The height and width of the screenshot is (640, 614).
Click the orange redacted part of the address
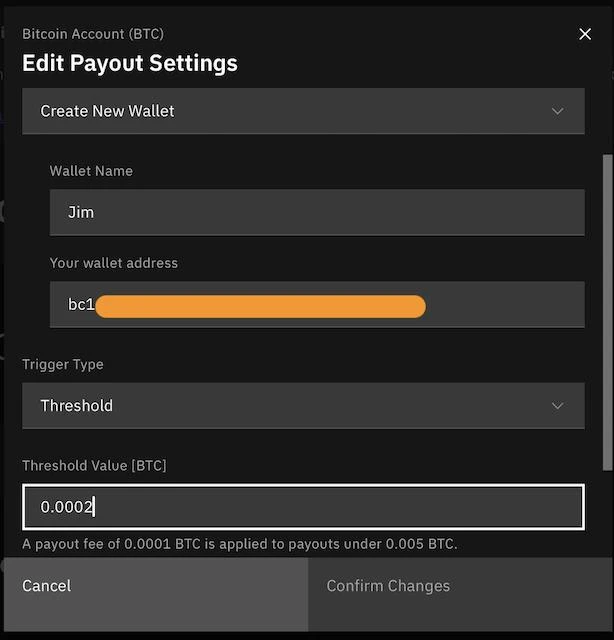(260, 306)
